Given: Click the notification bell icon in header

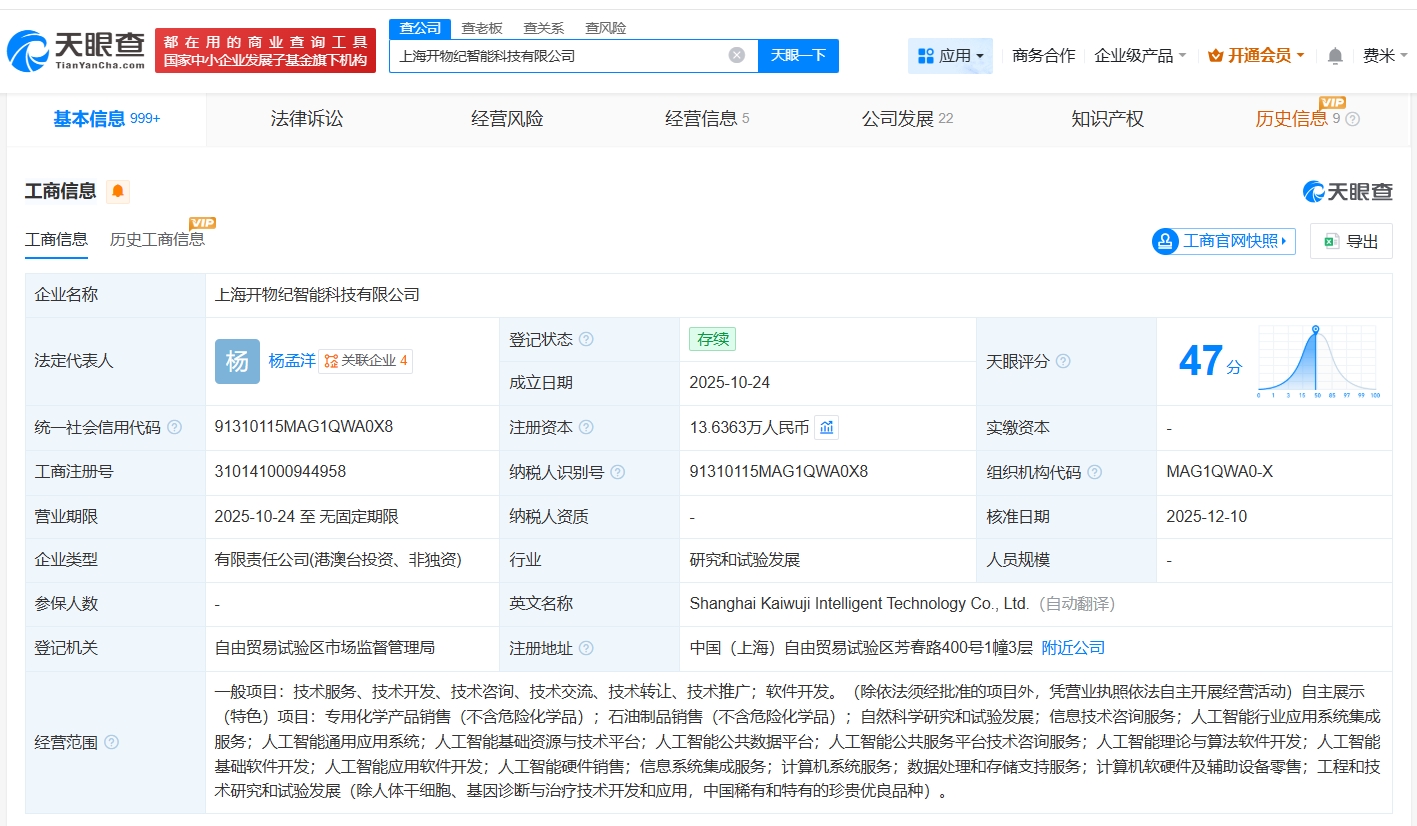Looking at the screenshot, I should pyautogui.click(x=1335, y=56).
